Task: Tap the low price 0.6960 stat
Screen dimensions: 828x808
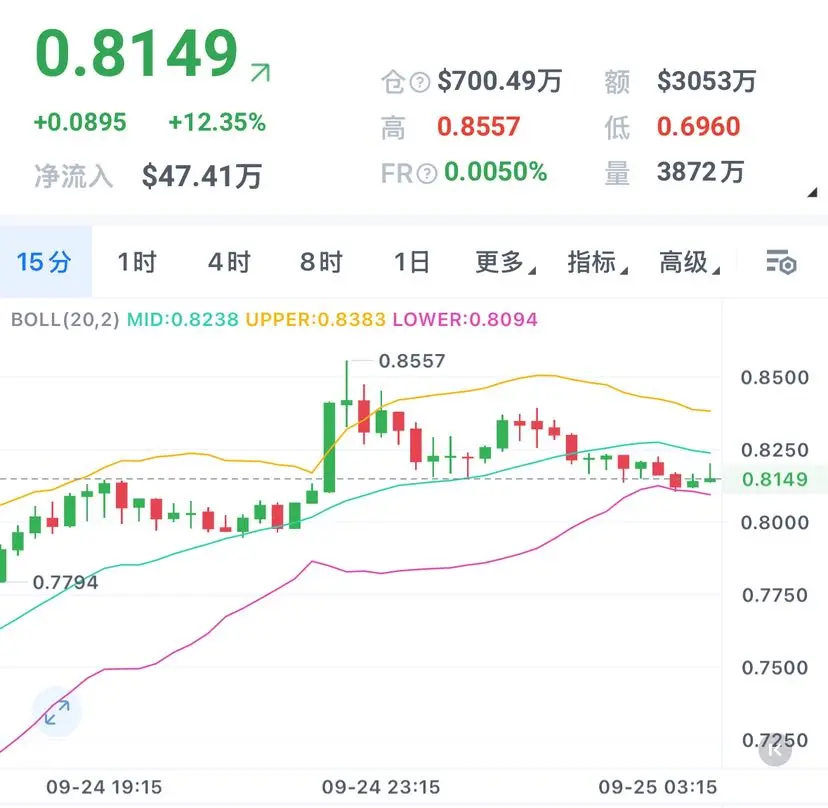Action: point(699,127)
